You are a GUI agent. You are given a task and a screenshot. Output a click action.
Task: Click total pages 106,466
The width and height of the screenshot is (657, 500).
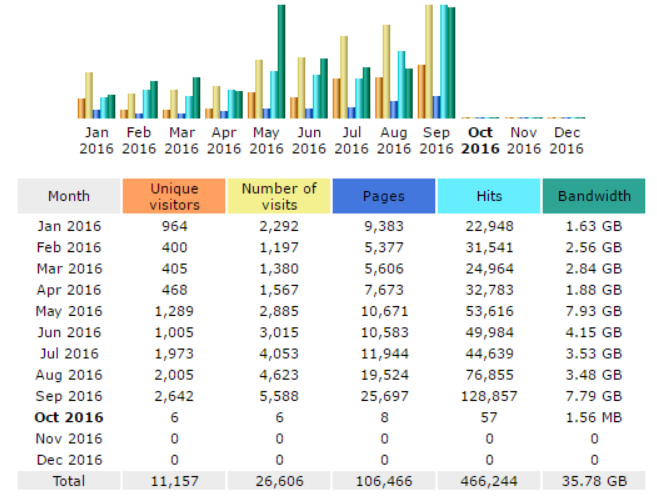coord(384,481)
